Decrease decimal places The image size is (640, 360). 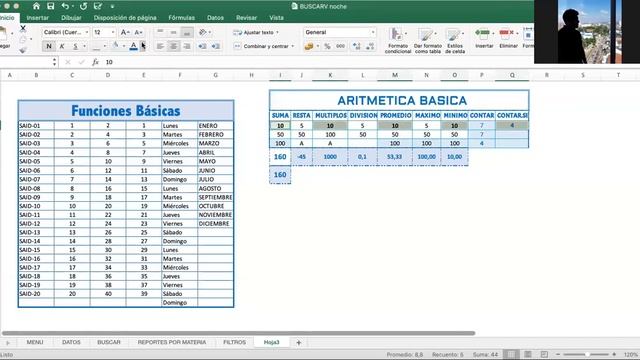[x=370, y=46]
